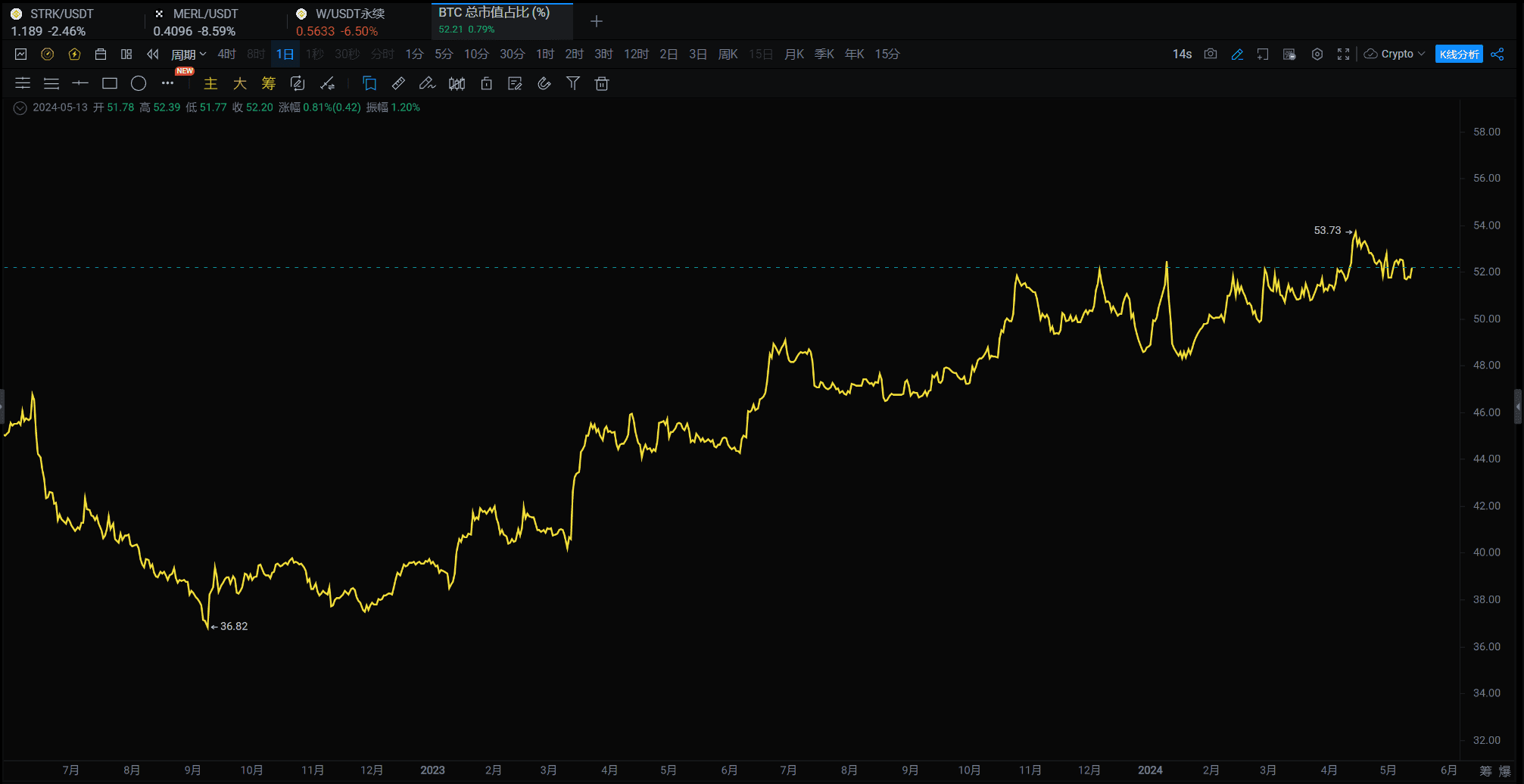
Task: Click the magnet snap icon
Action: click(544, 83)
